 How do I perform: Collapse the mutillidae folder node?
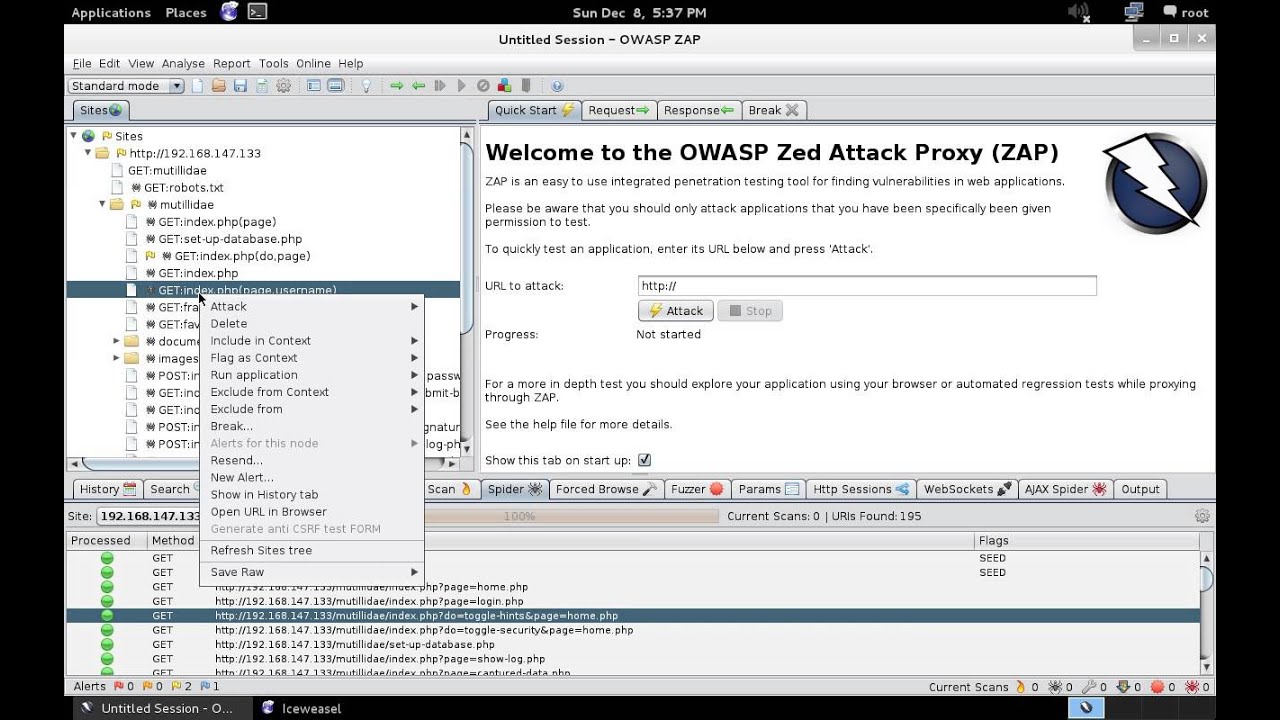pyautogui.click(x=102, y=204)
